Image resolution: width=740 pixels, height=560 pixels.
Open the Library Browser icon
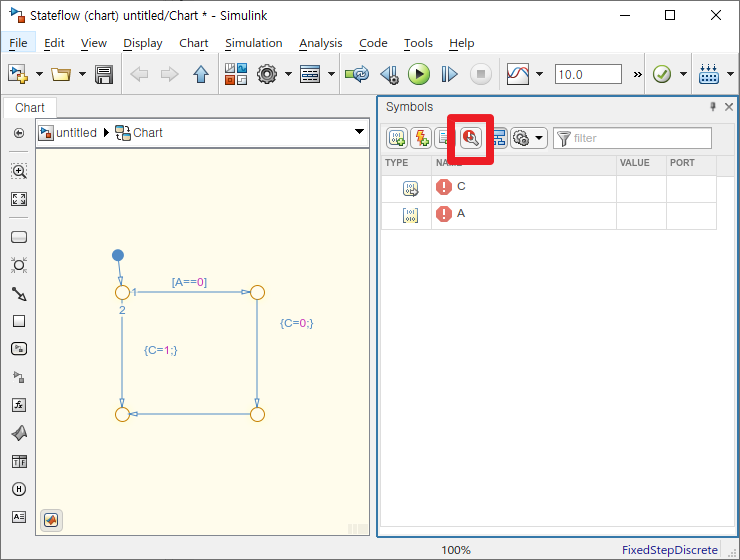coord(235,74)
